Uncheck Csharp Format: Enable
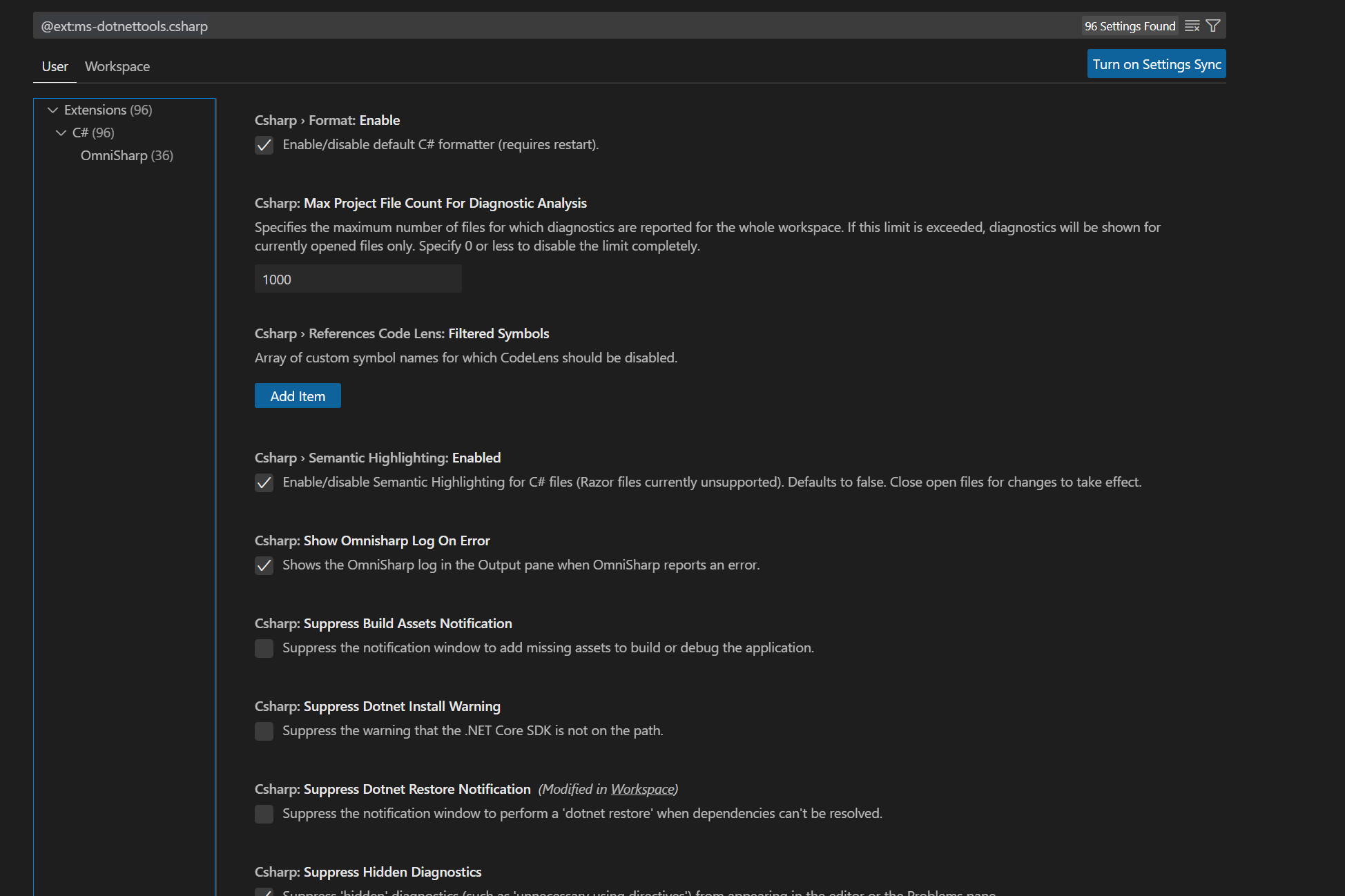 (264, 145)
